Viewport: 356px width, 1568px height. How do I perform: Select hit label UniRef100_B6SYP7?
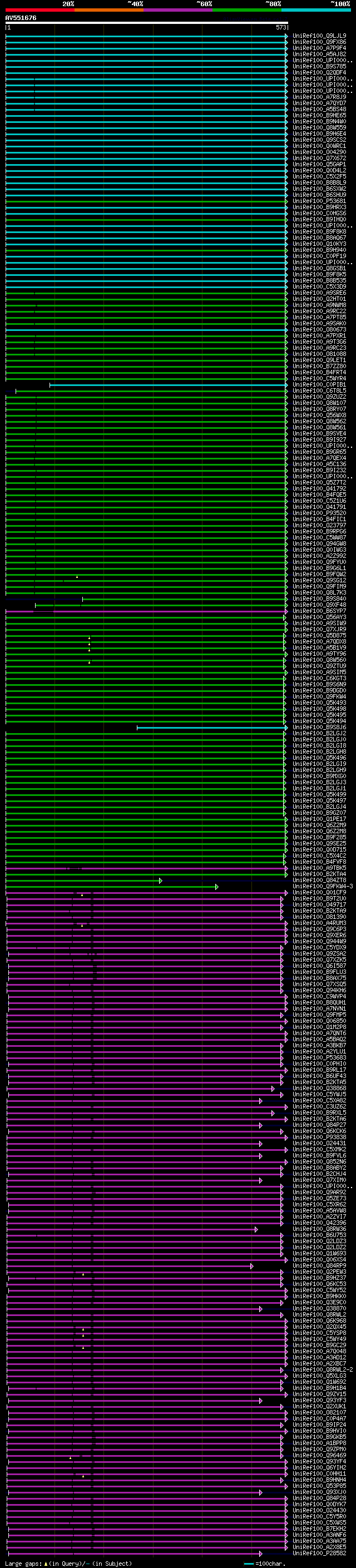[x=319, y=611]
